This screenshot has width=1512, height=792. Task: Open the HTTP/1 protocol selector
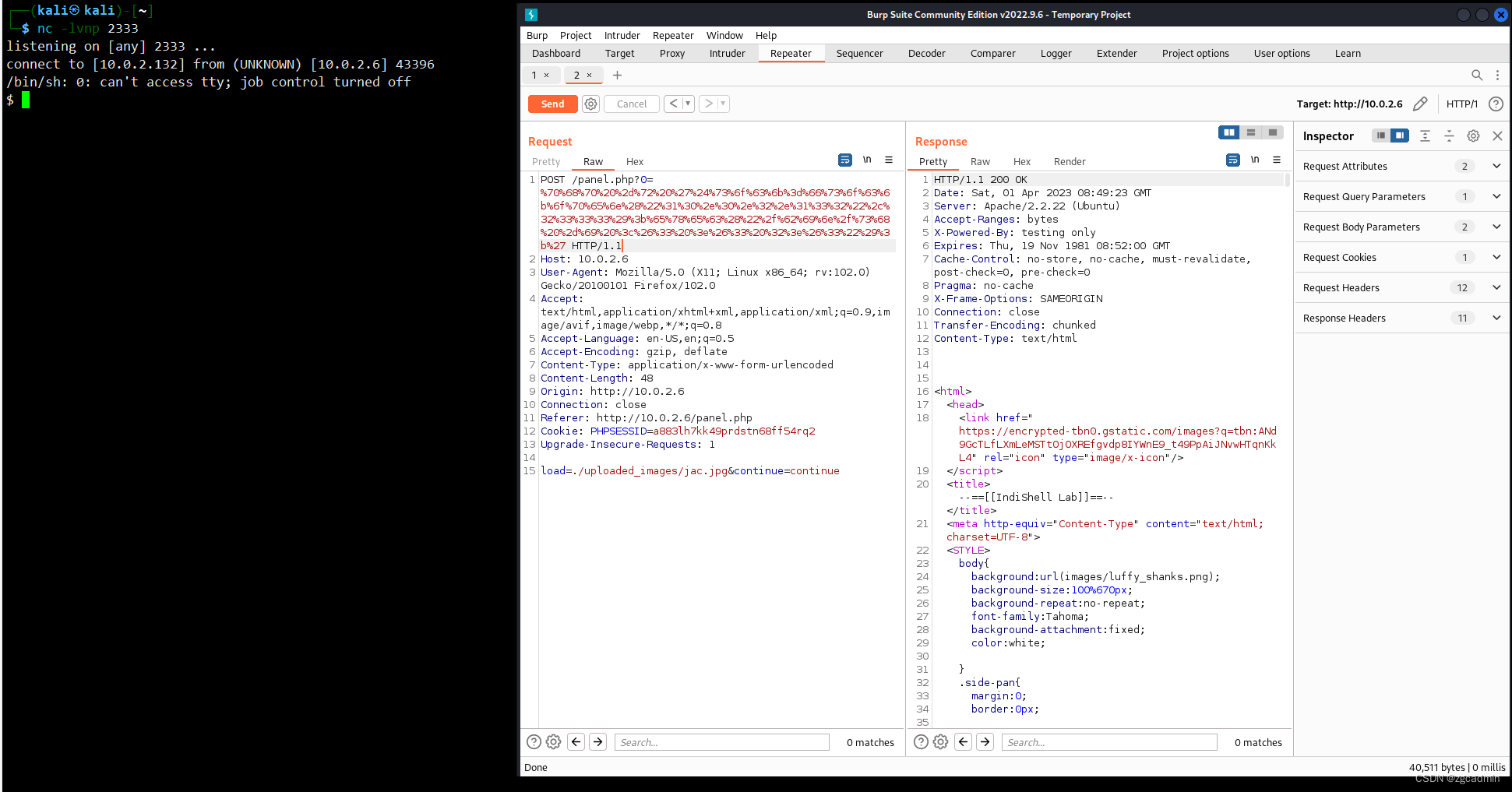pyautogui.click(x=1461, y=104)
